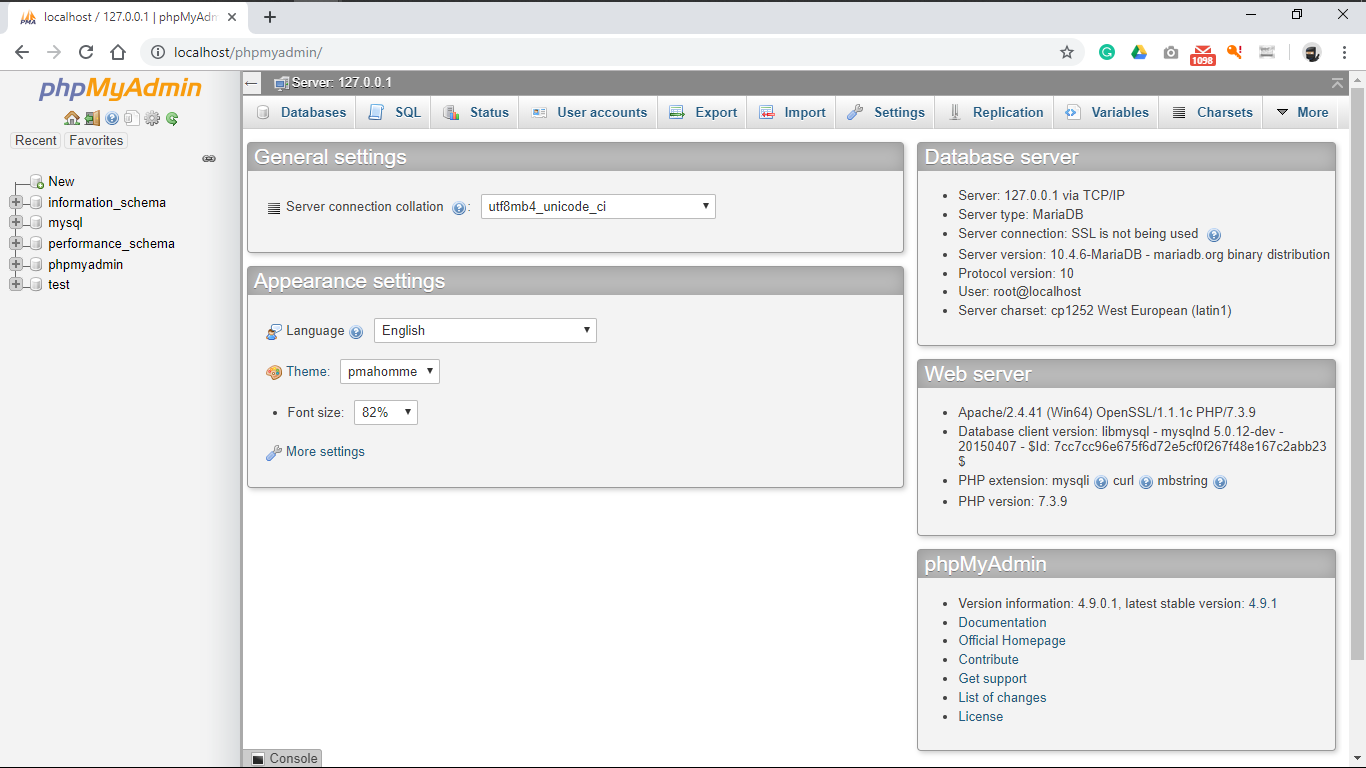Click the sidebar documentation pages icon
This screenshot has height=768, width=1366.
click(131, 118)
